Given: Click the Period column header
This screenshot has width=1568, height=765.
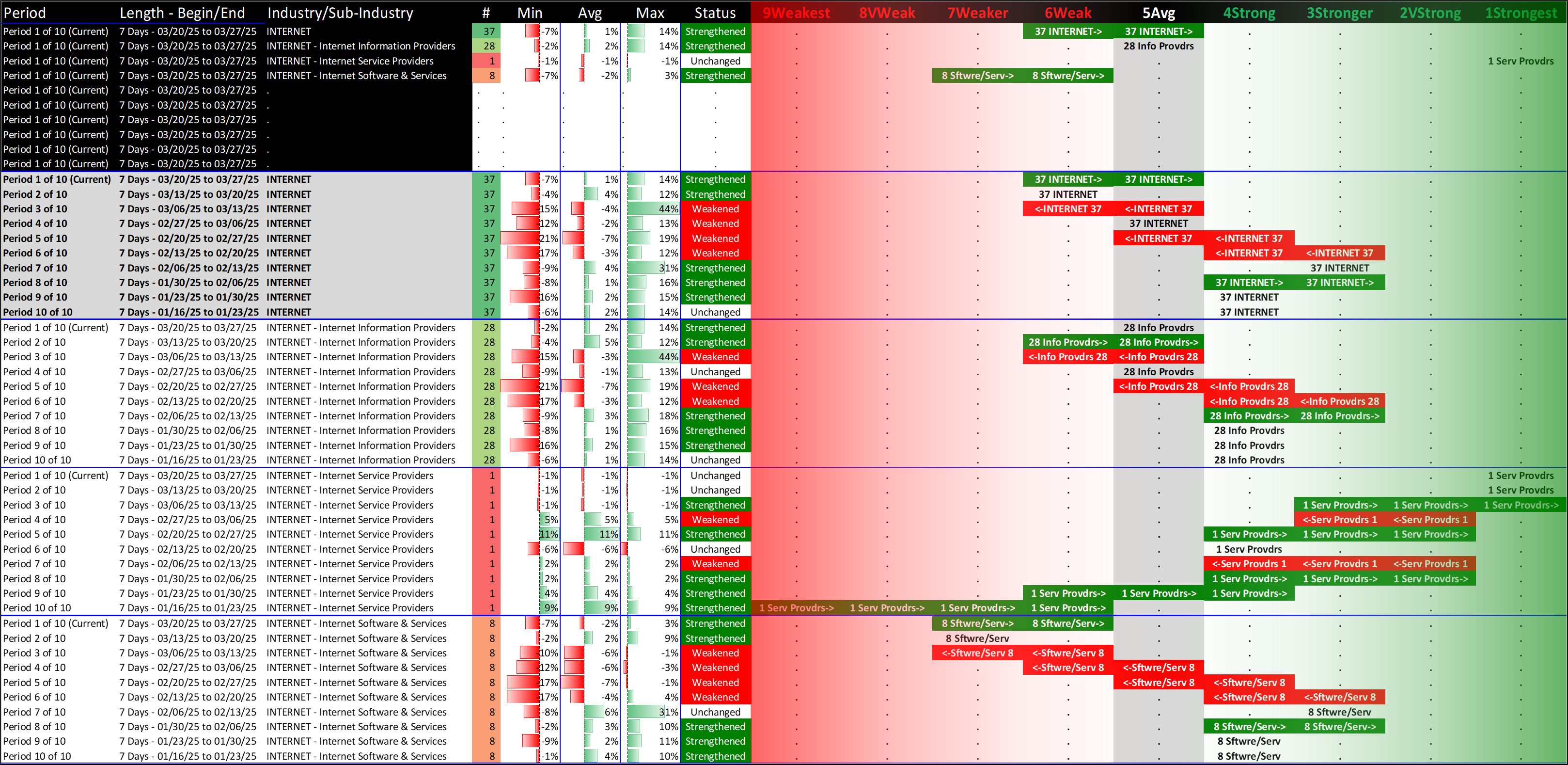Looking at the screenshot, I should coord(25,13).
